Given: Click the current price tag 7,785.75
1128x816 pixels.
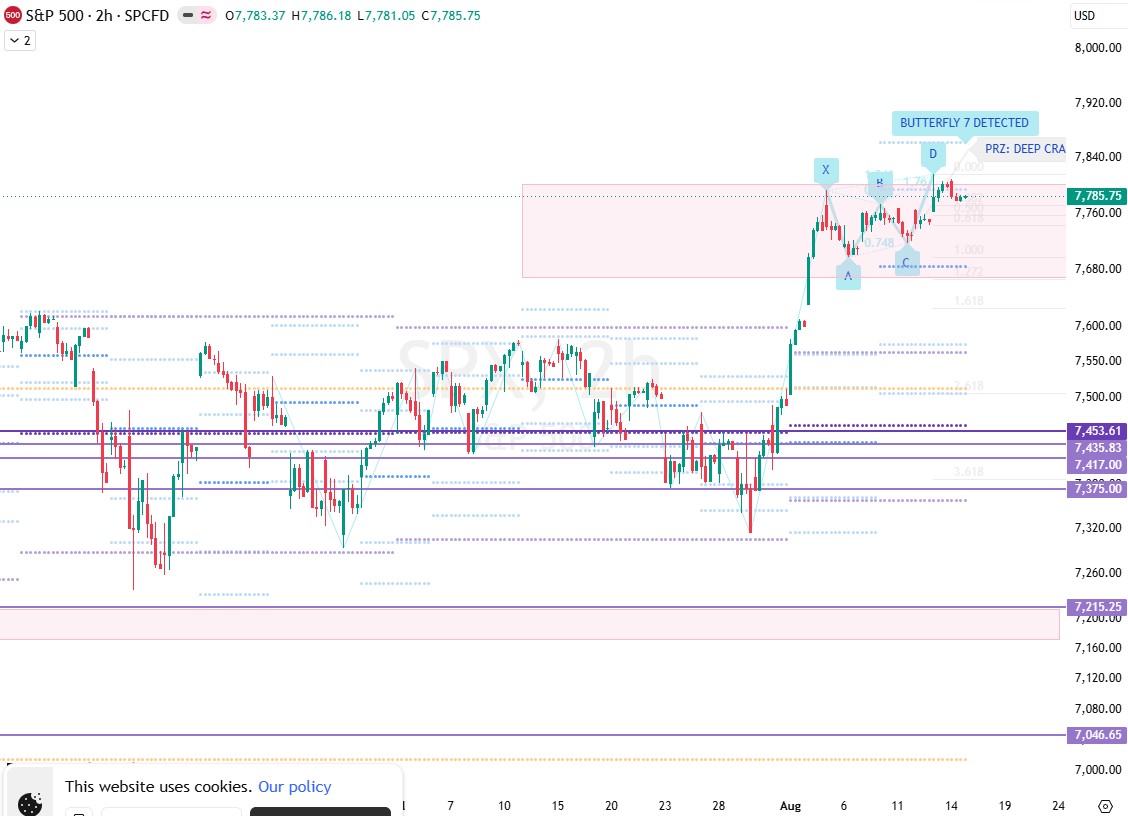Looking at the screenshot, I should click(x=1097, y=196).
